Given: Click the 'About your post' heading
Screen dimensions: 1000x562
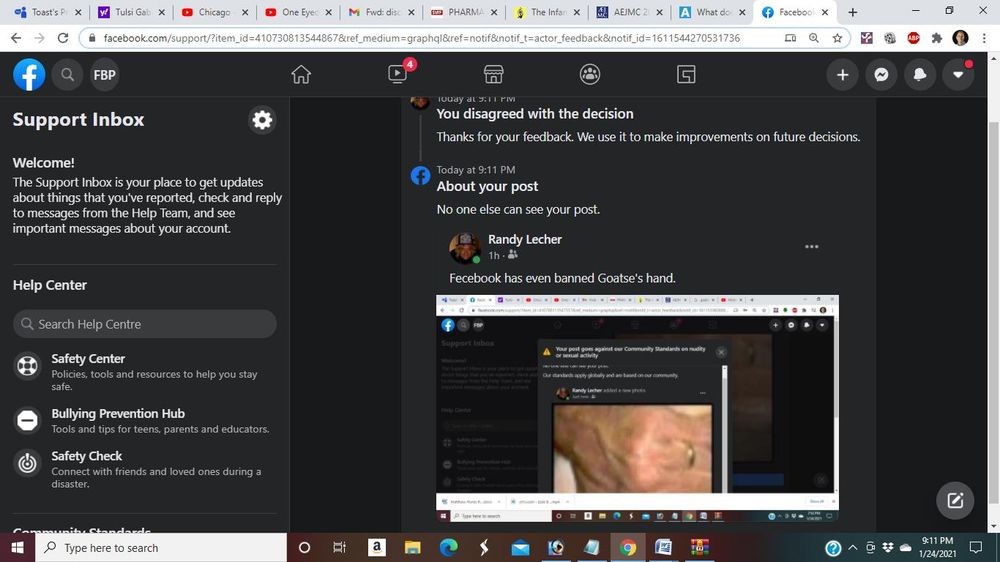Looking at the screenshot, I should pos(487,186).
